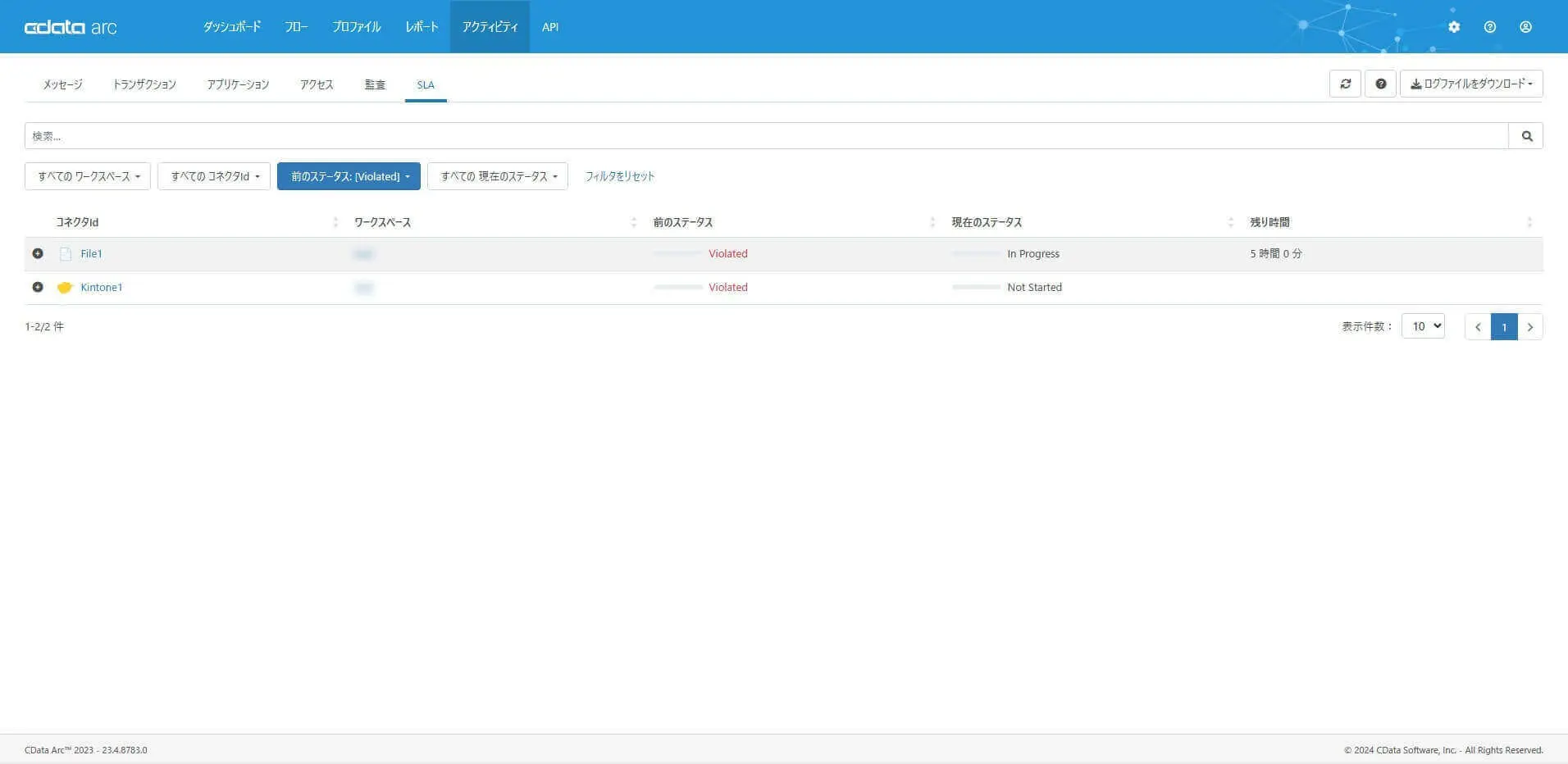
Task: Open the File1 connector link
Action: pos(91,254)
